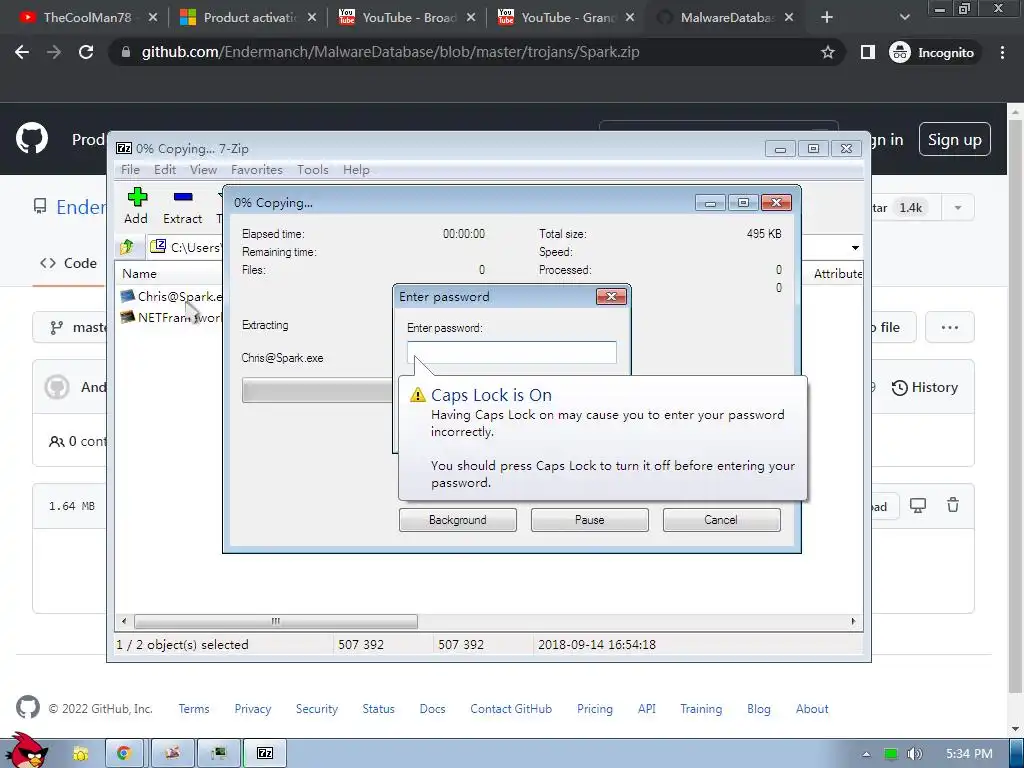Open the 7-Zip Help menu
This screenshot has width=1024, height=768.
click(356, 170)
